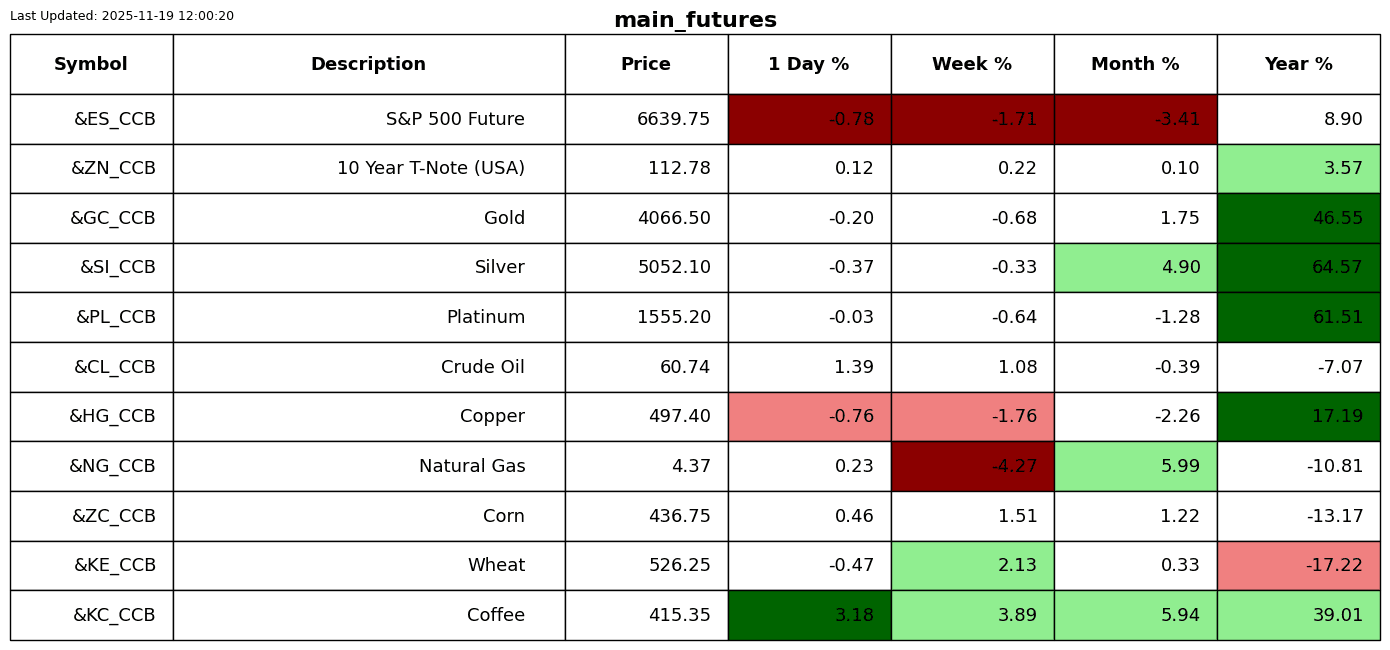Click the Description column header

(x=368, y=65)
